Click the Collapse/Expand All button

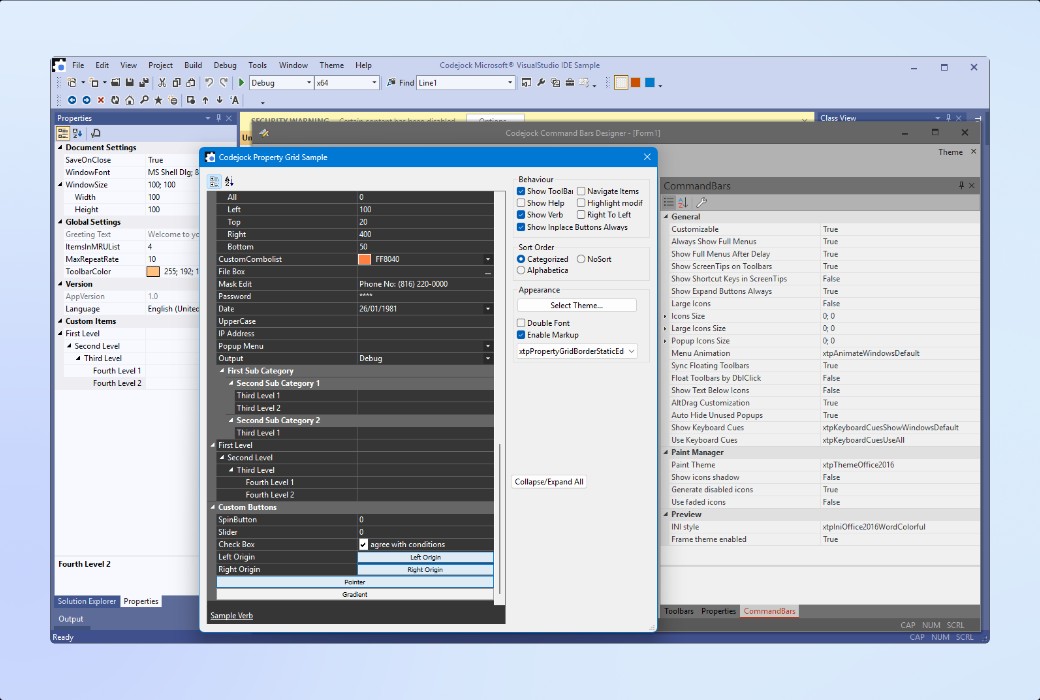(549, 482)
